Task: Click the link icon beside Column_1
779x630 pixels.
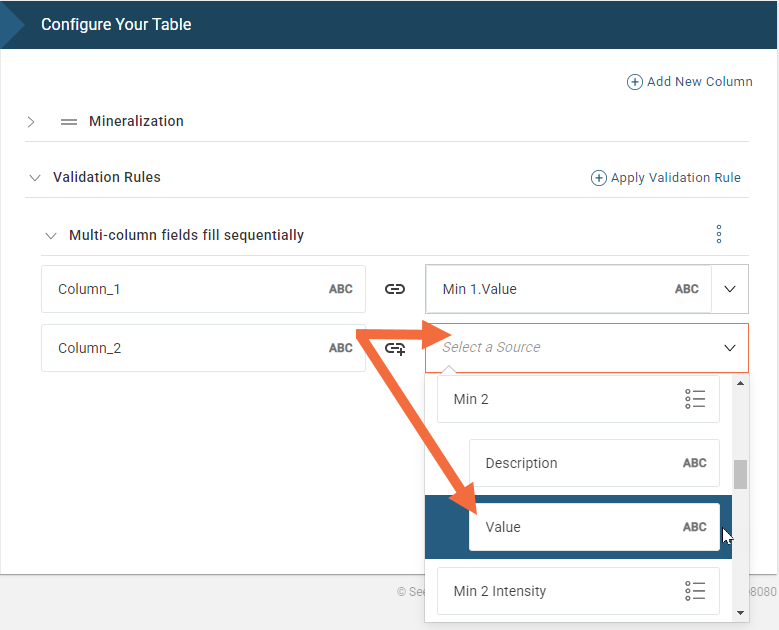Action: (x=395, y=289)
